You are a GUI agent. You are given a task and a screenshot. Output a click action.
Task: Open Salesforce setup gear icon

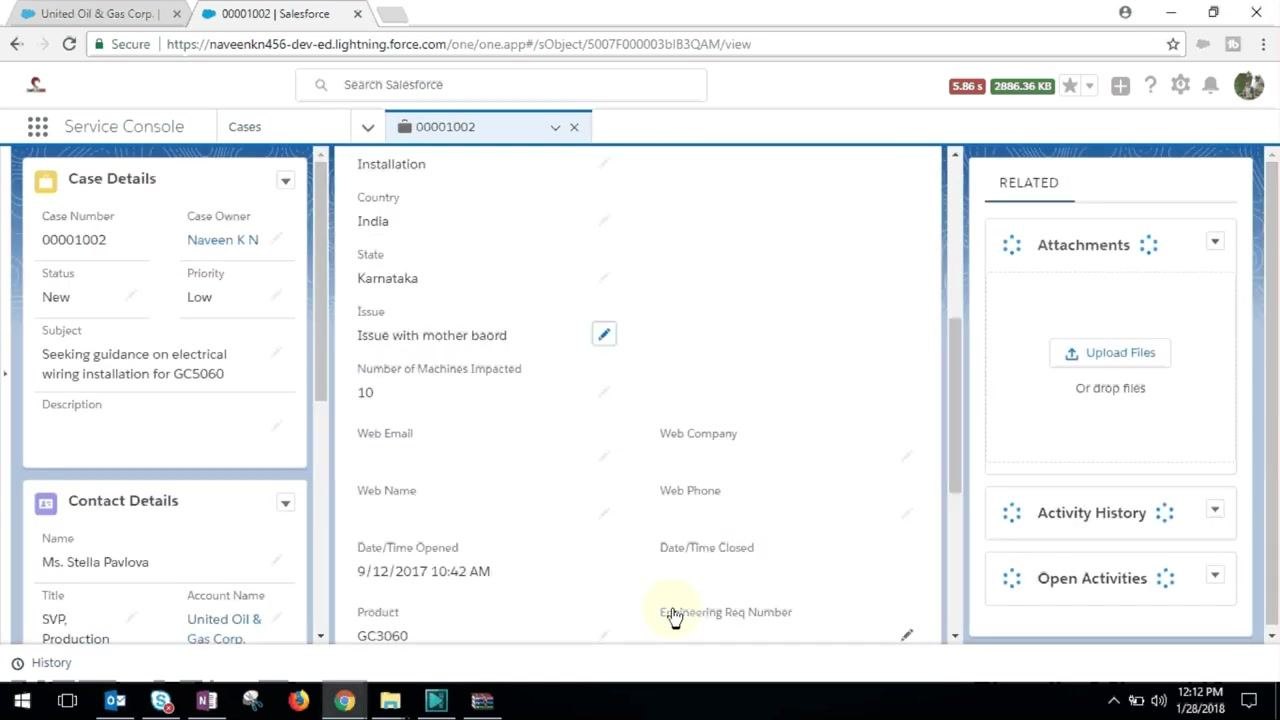[x=1181, y=85]
